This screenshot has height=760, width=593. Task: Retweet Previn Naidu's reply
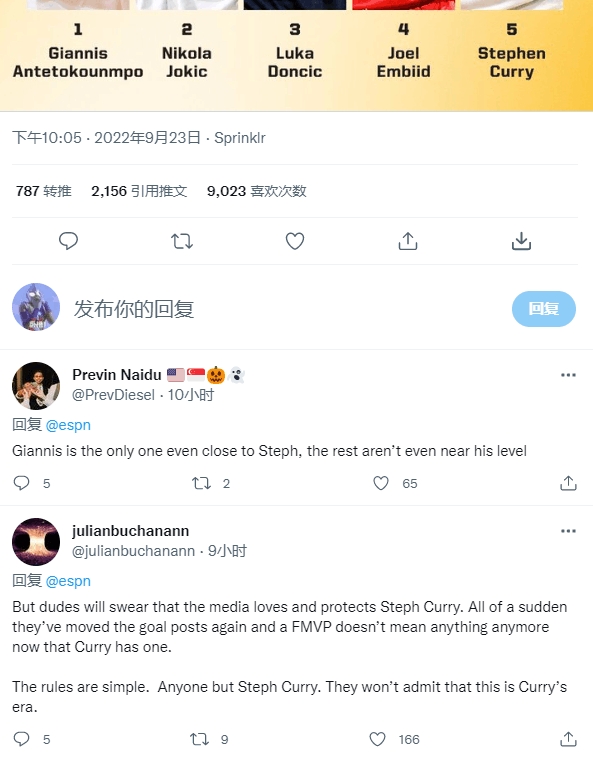point(201,483)
